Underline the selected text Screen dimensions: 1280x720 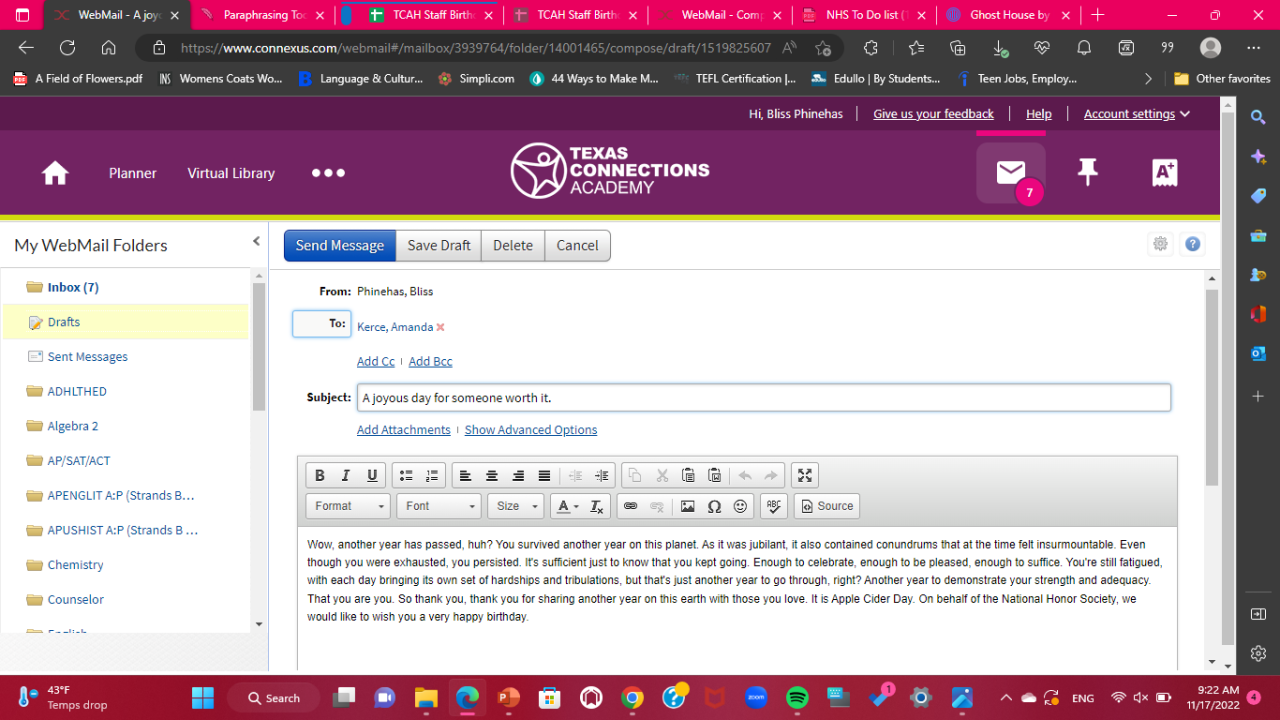point(372,476)
